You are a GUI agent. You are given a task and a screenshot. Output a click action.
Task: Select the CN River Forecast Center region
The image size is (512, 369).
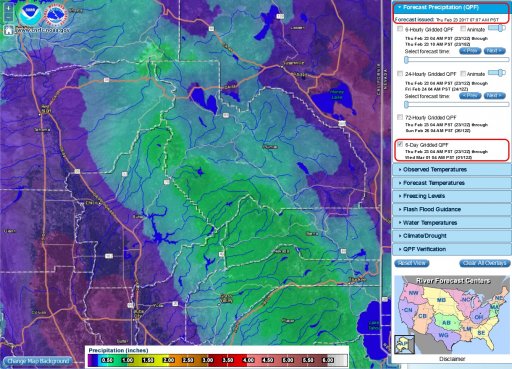(x=408, y=310)
